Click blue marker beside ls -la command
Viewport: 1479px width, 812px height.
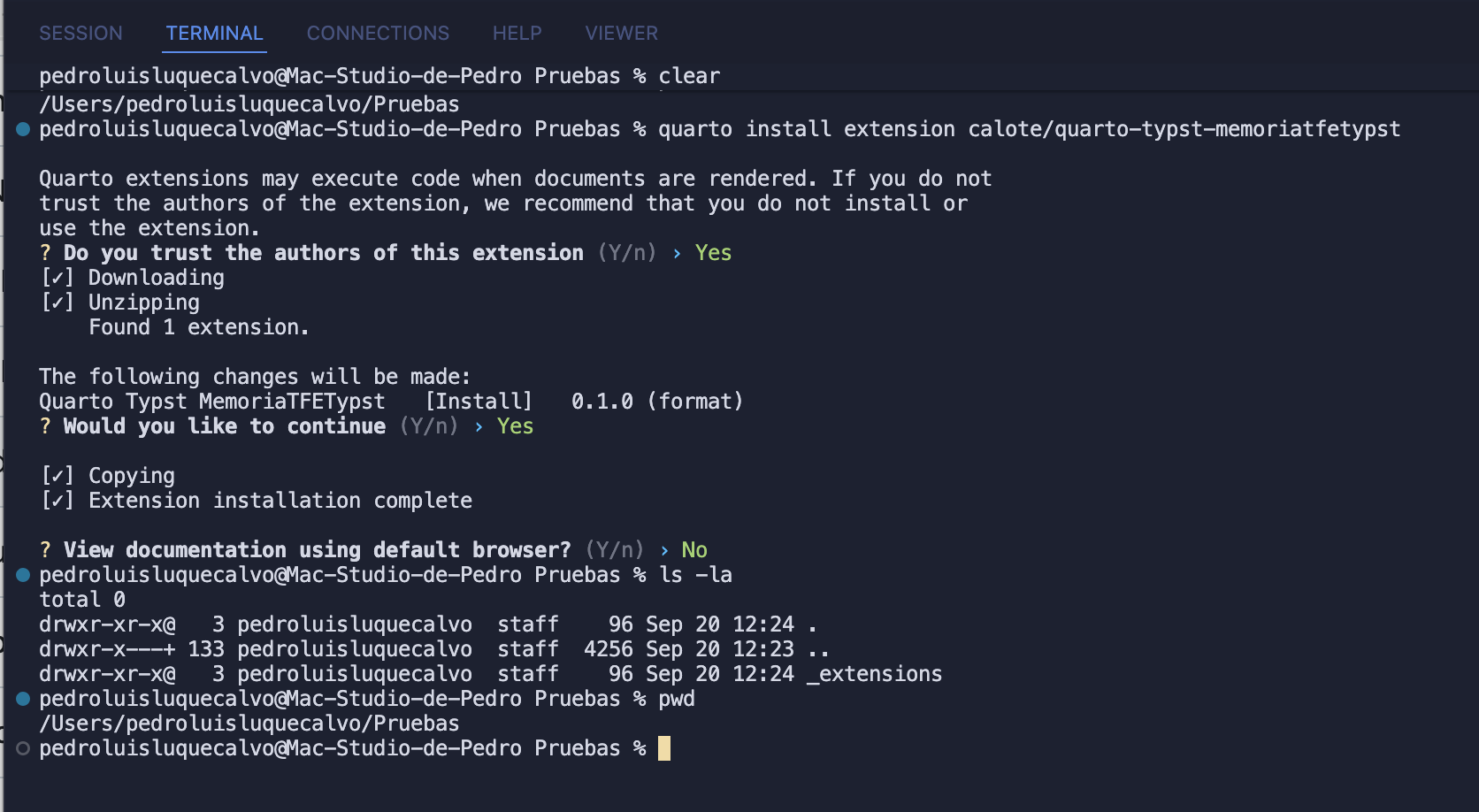click(x=23, y=575)
